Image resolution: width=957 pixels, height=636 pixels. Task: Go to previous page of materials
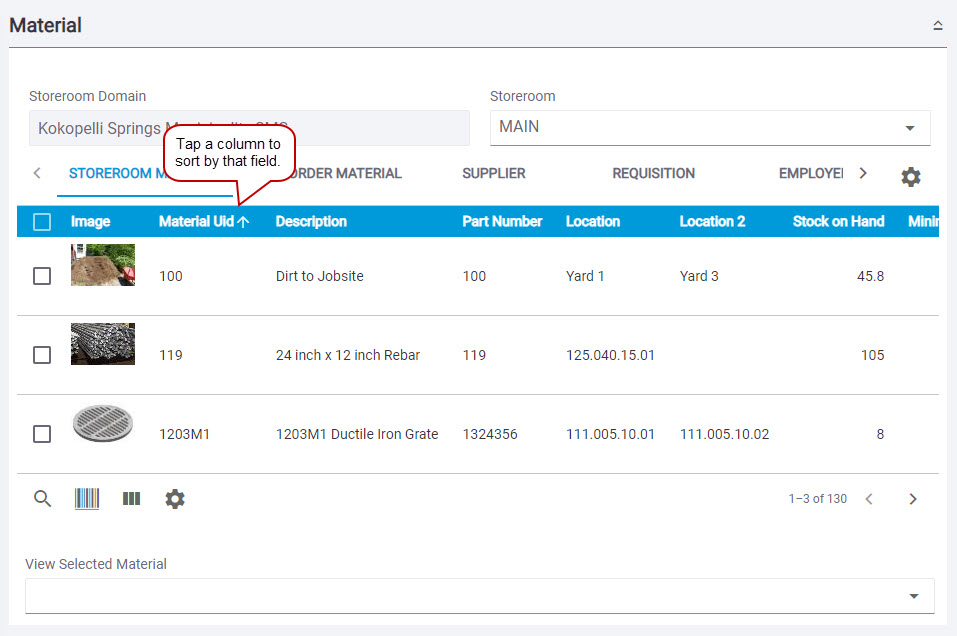tap(869, 499)
